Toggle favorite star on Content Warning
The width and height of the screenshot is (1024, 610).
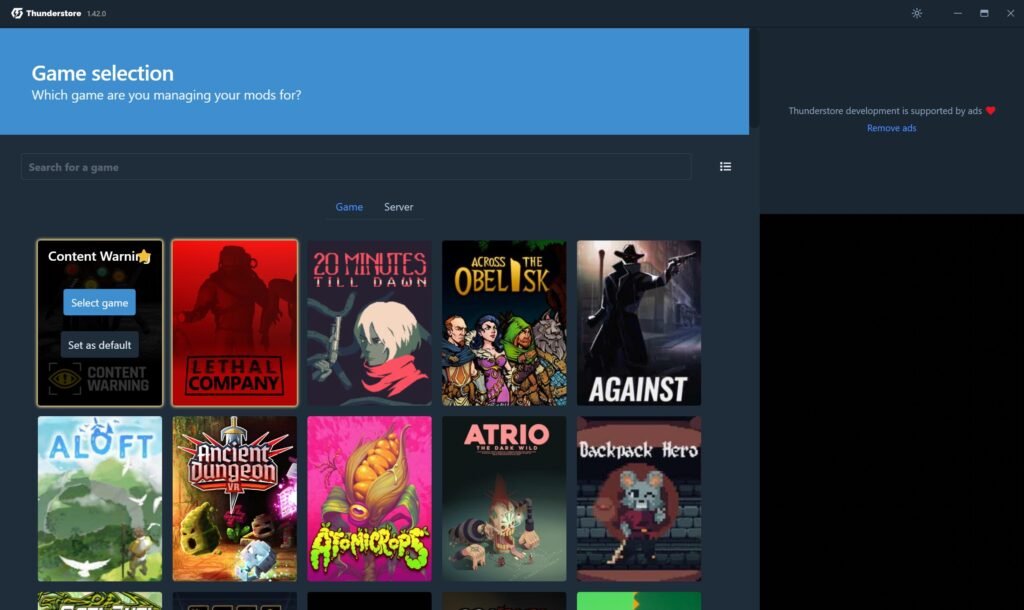coord(144,256)
